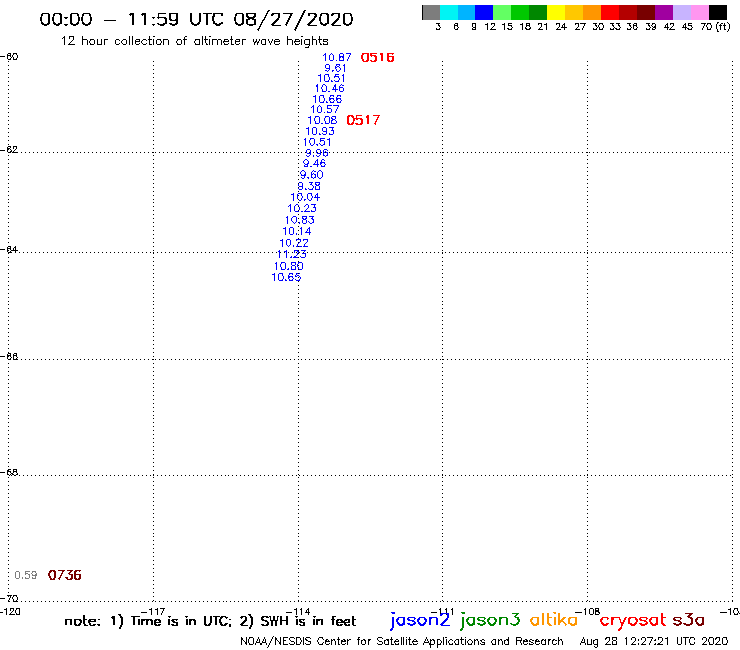Select the 10.57 wave height value

click(325, 110)
